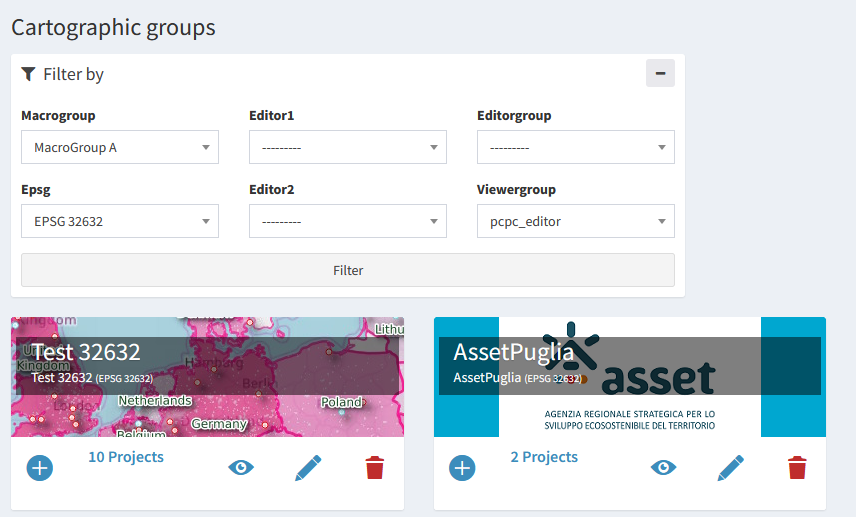Delete the AssetPuglia group

click(797, 468)
